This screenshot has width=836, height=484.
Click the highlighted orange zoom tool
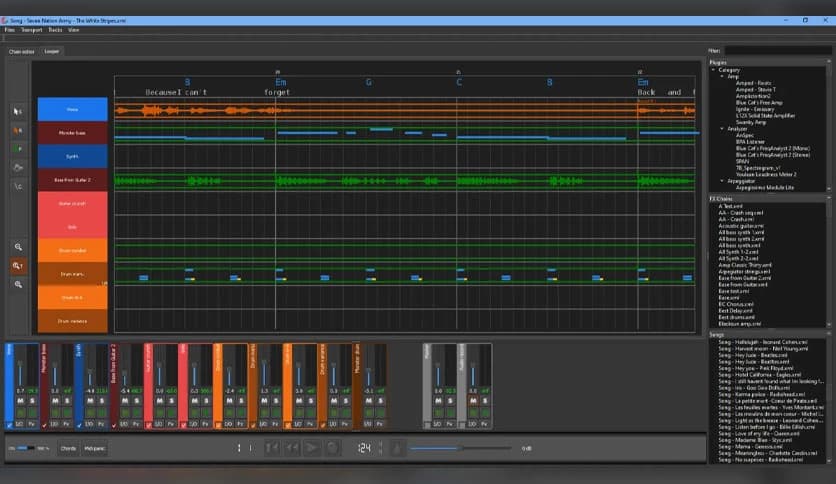pos(18,265)
